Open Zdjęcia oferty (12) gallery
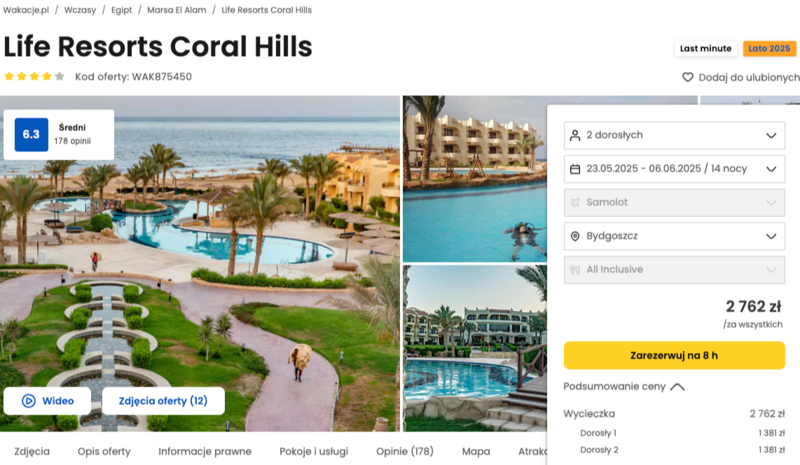 [x=163, y=401]
